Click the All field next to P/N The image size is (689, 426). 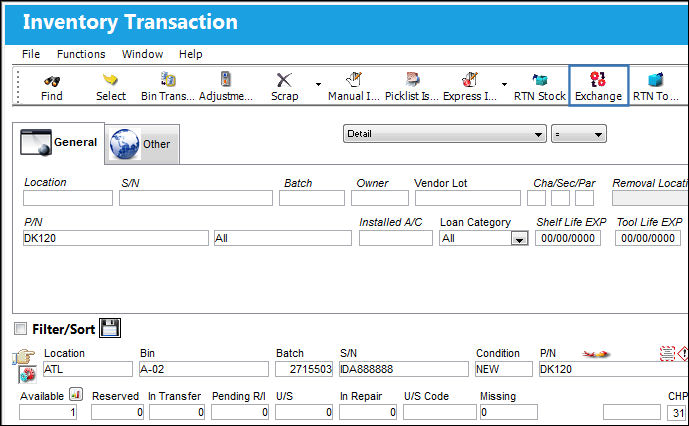tap(283, 238)
